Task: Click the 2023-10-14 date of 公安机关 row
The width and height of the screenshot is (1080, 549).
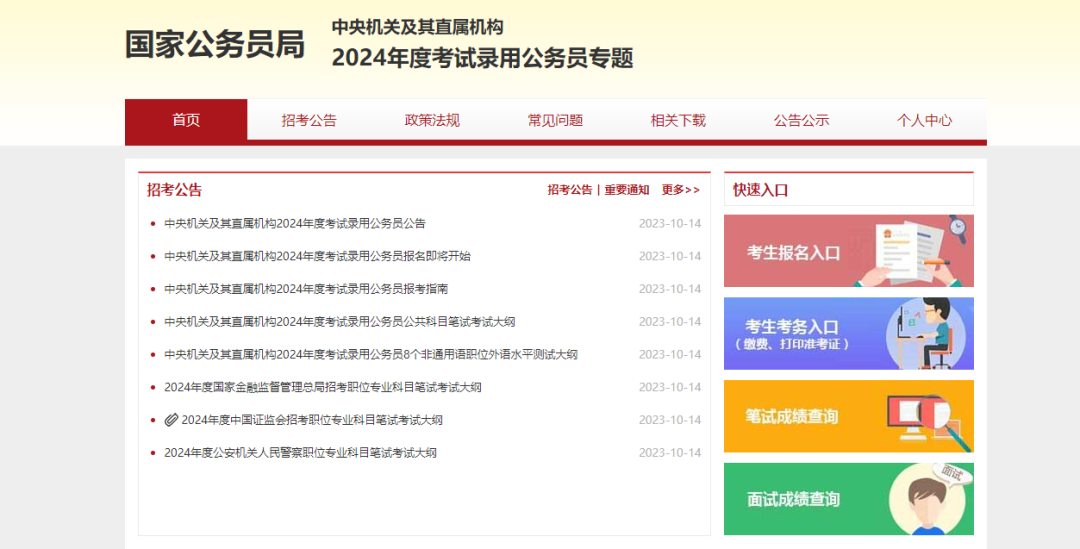Action: point(670,453)
